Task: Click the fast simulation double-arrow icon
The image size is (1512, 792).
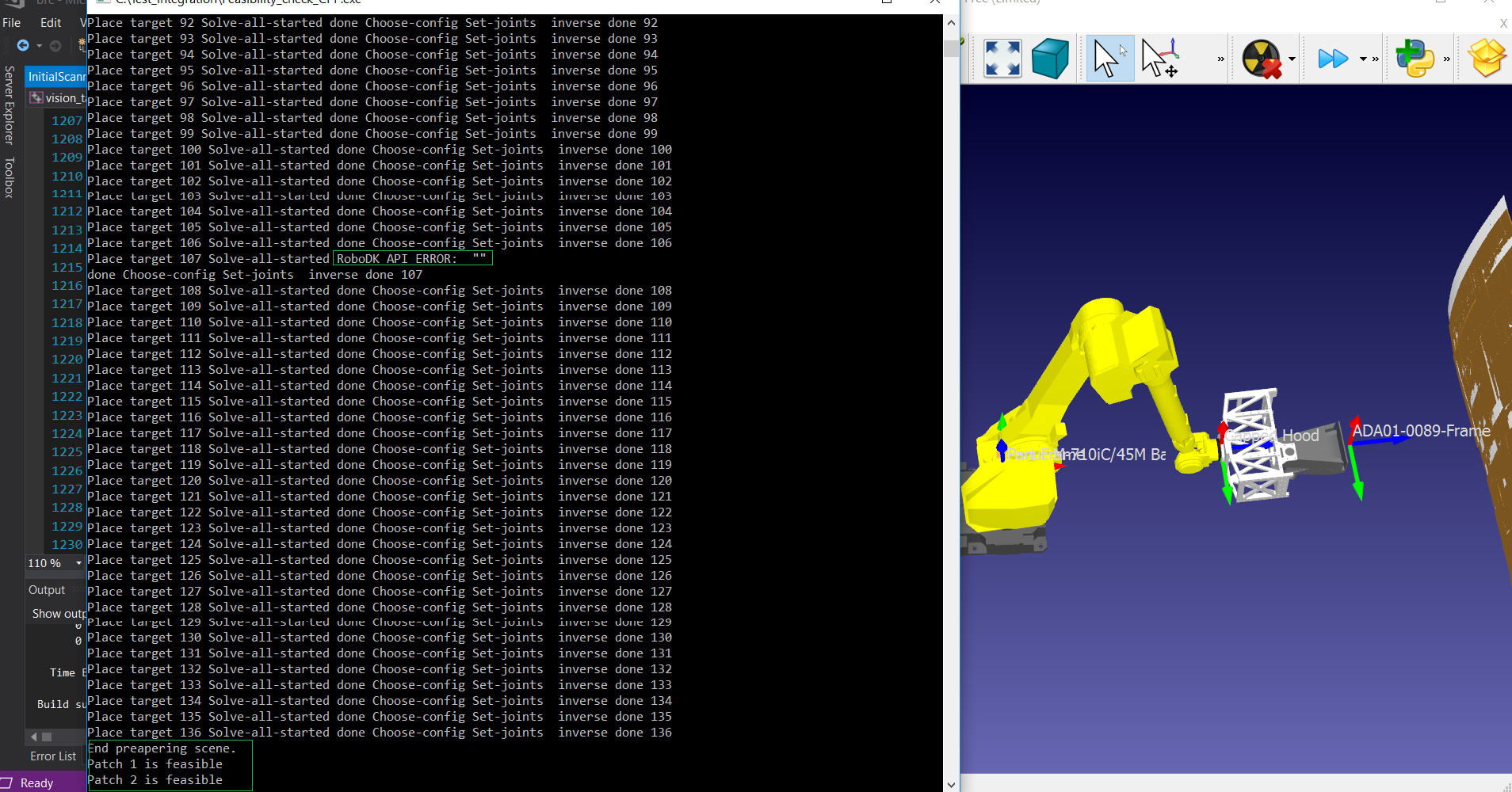Action: 1332,59
